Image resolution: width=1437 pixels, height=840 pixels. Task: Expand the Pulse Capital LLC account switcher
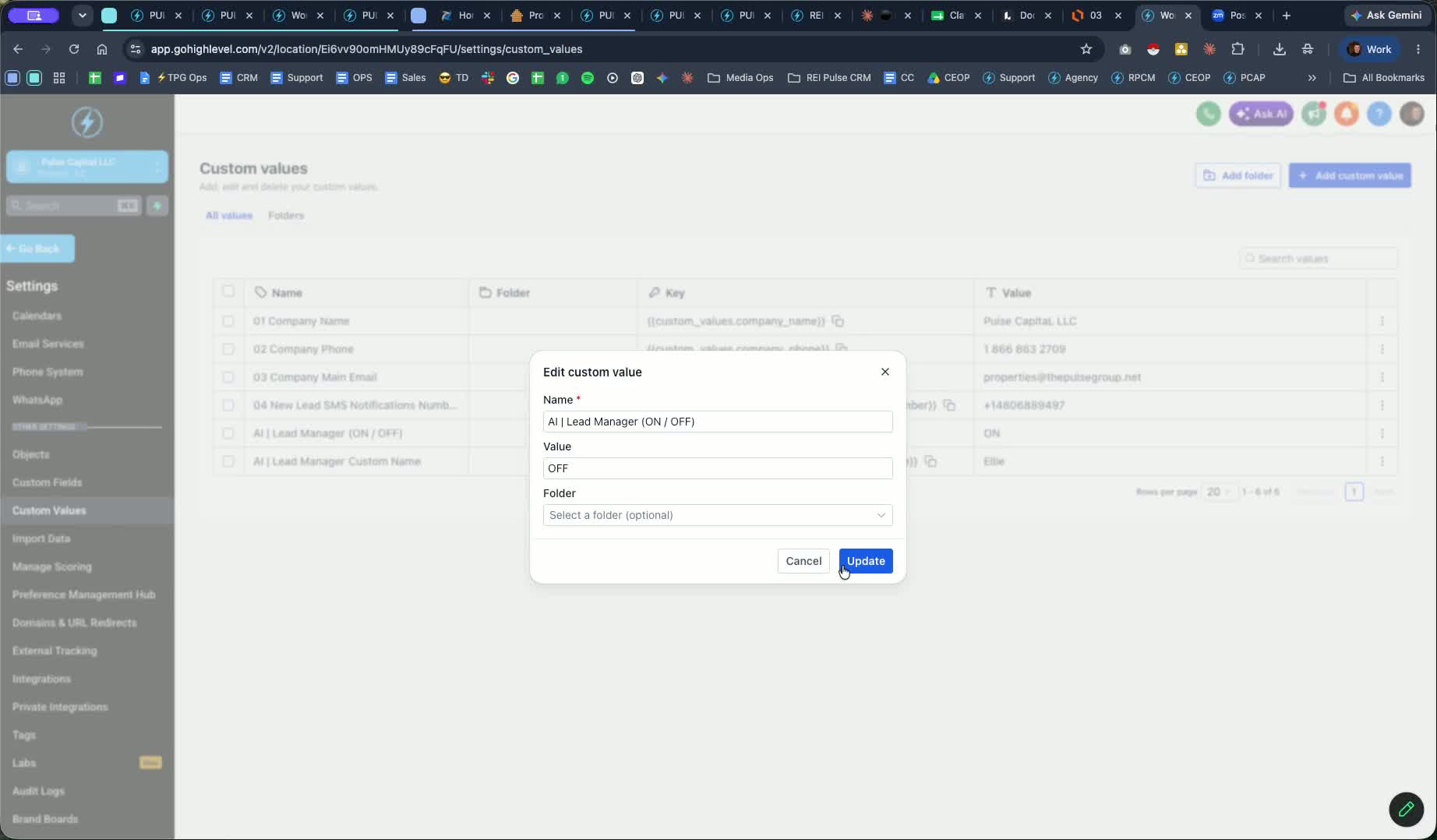click(x=87, y=167)
